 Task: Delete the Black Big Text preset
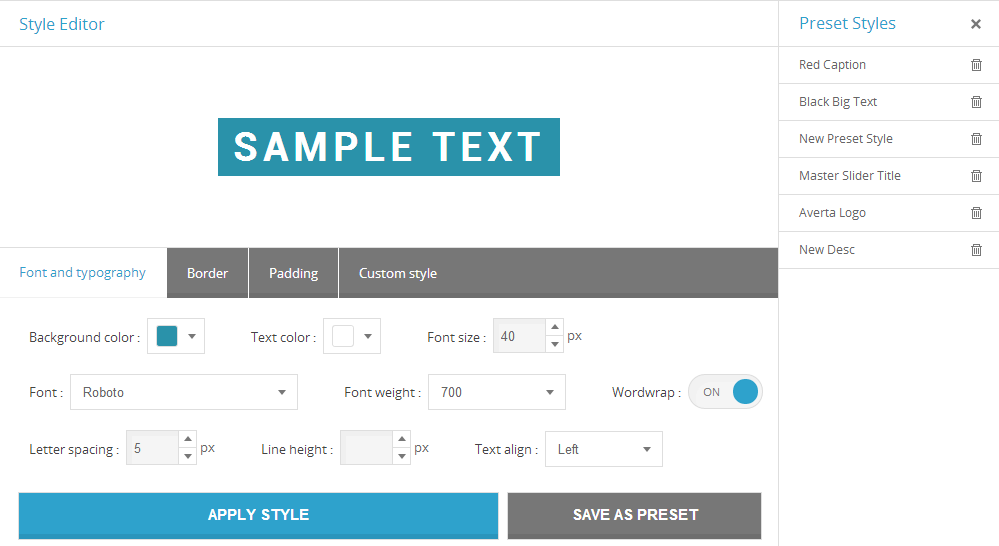976,102
